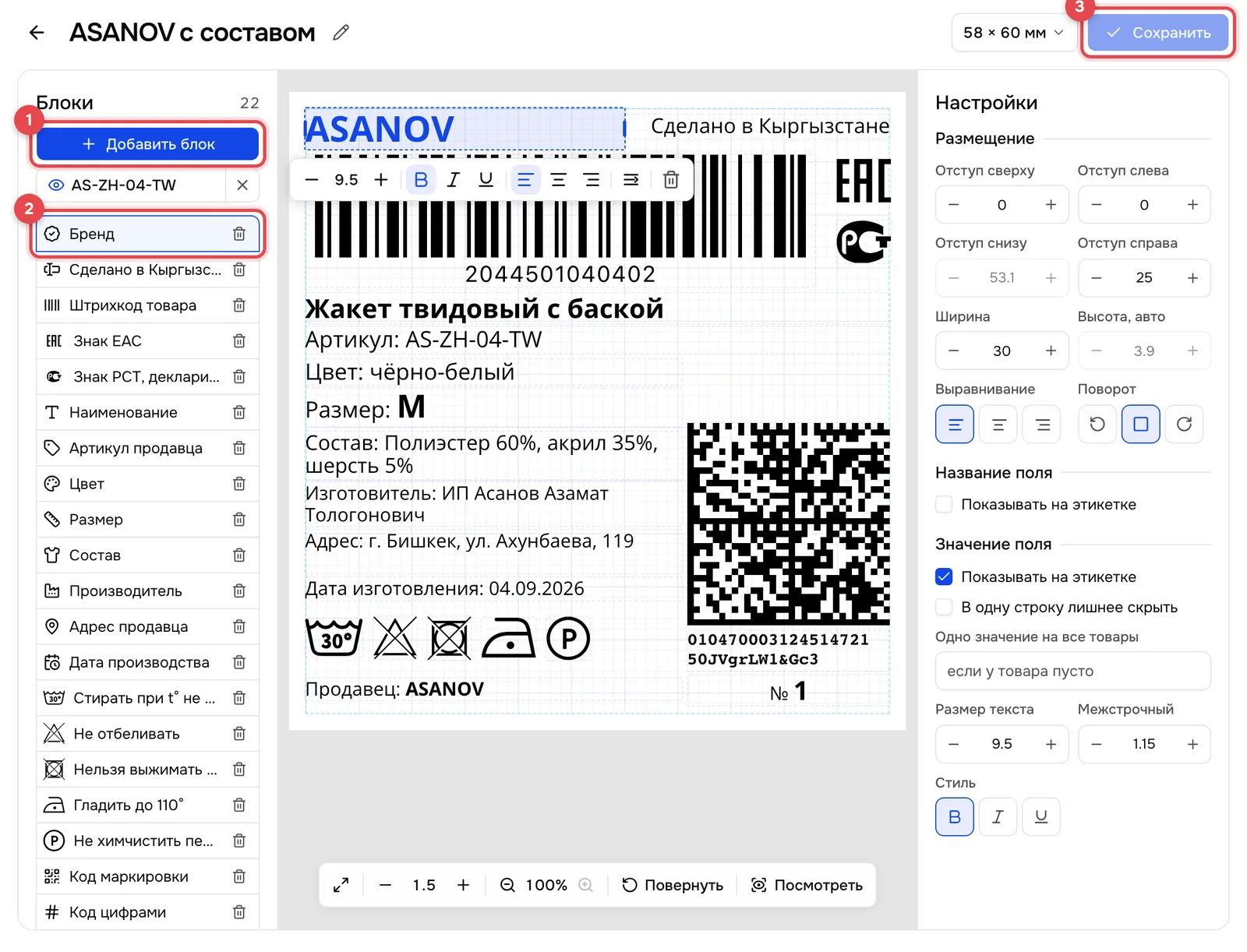
Task: Click the если у товара пусто field
Action: coord(1072,672)
